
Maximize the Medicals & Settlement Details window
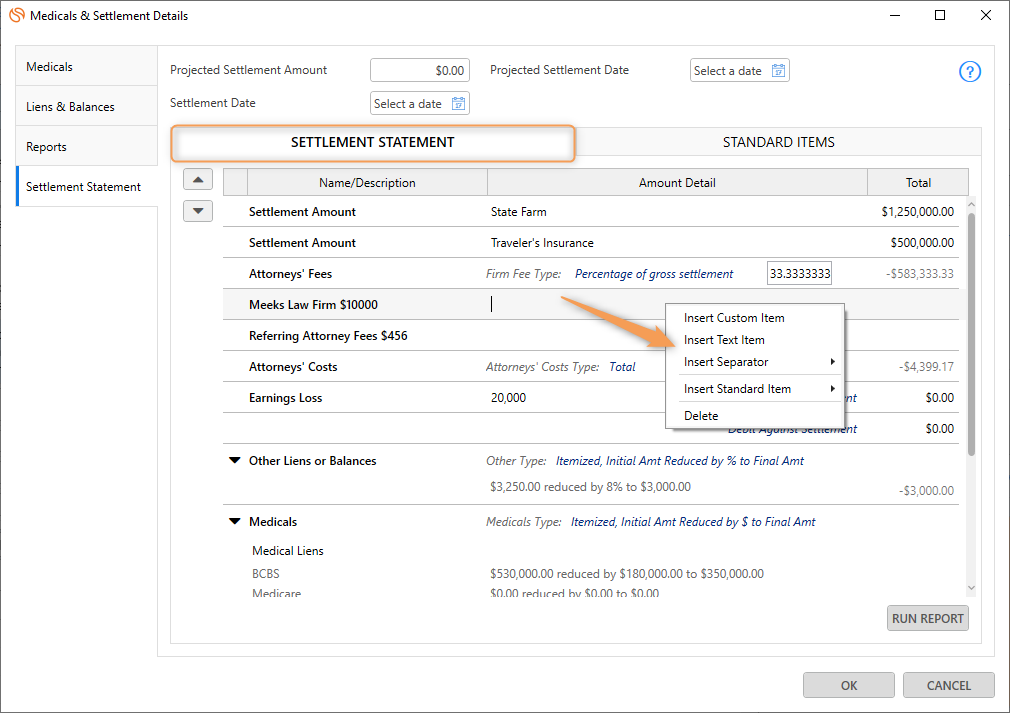coord(940,15)
